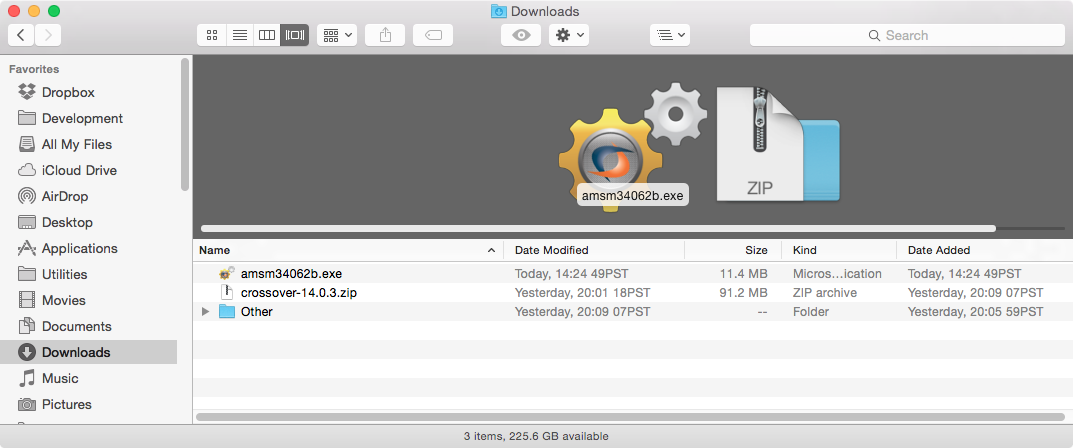Click Yesterday, 20:05 59PST date added
The height and width of the screenshot is (448, 1073).
pos(975,312)
